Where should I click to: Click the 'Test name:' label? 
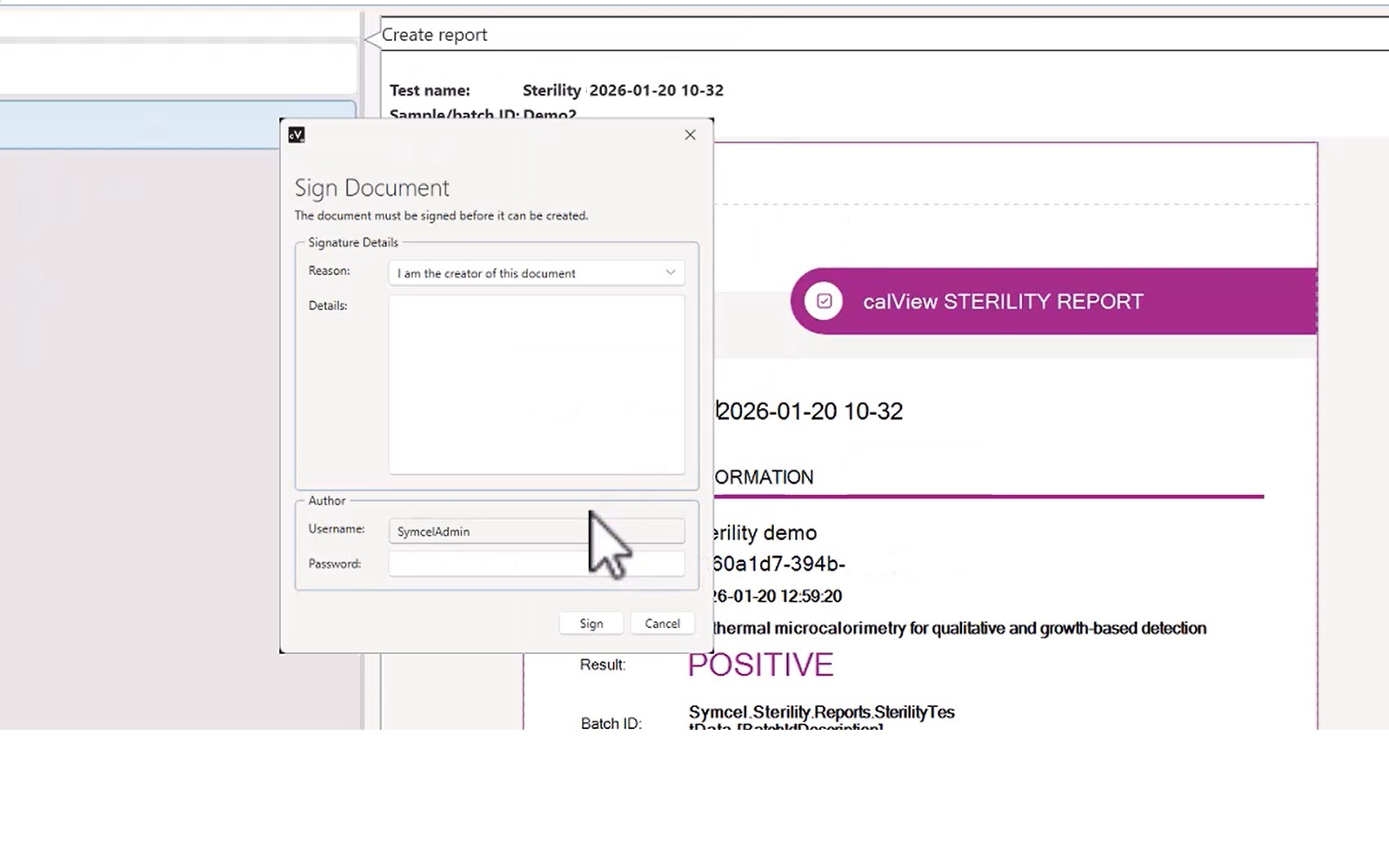coord(430,90)
